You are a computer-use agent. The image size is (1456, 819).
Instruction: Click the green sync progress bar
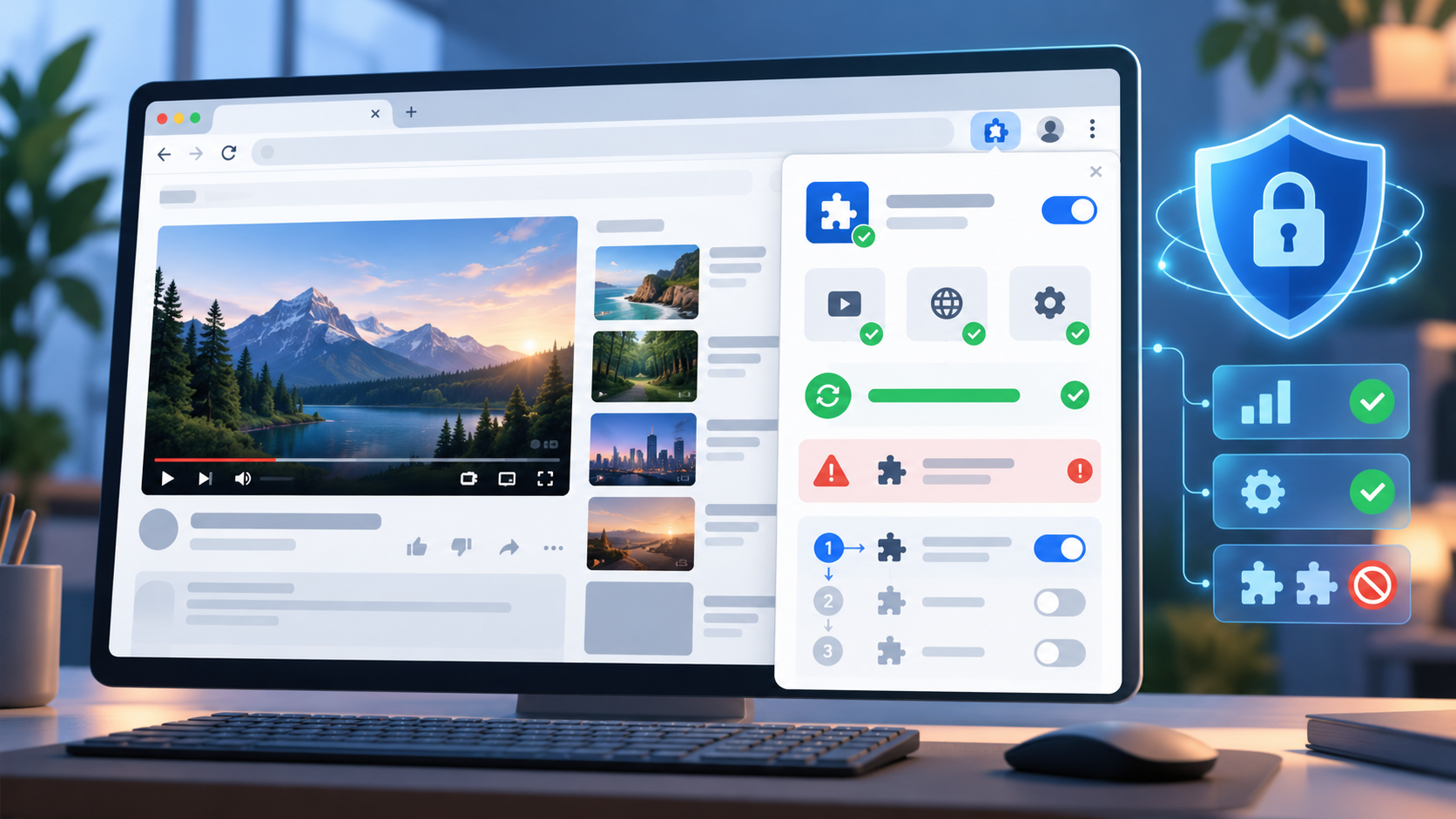944,396
